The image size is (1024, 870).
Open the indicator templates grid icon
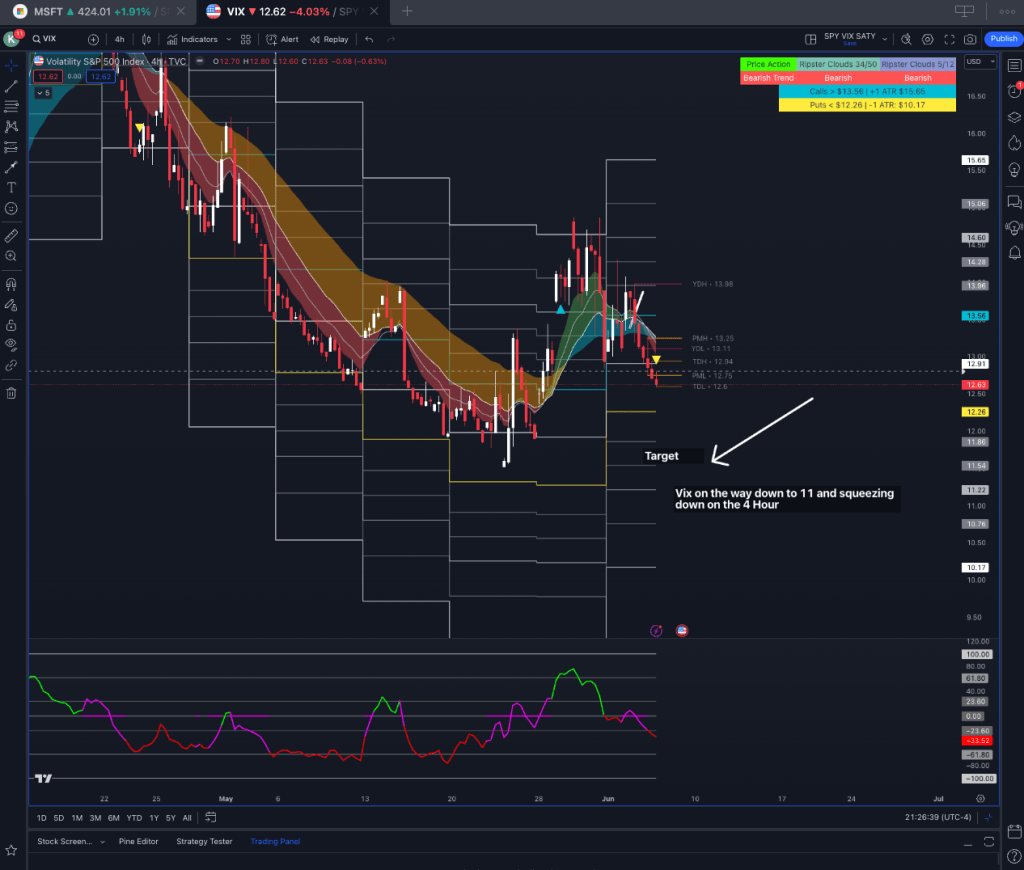(246, 39)
